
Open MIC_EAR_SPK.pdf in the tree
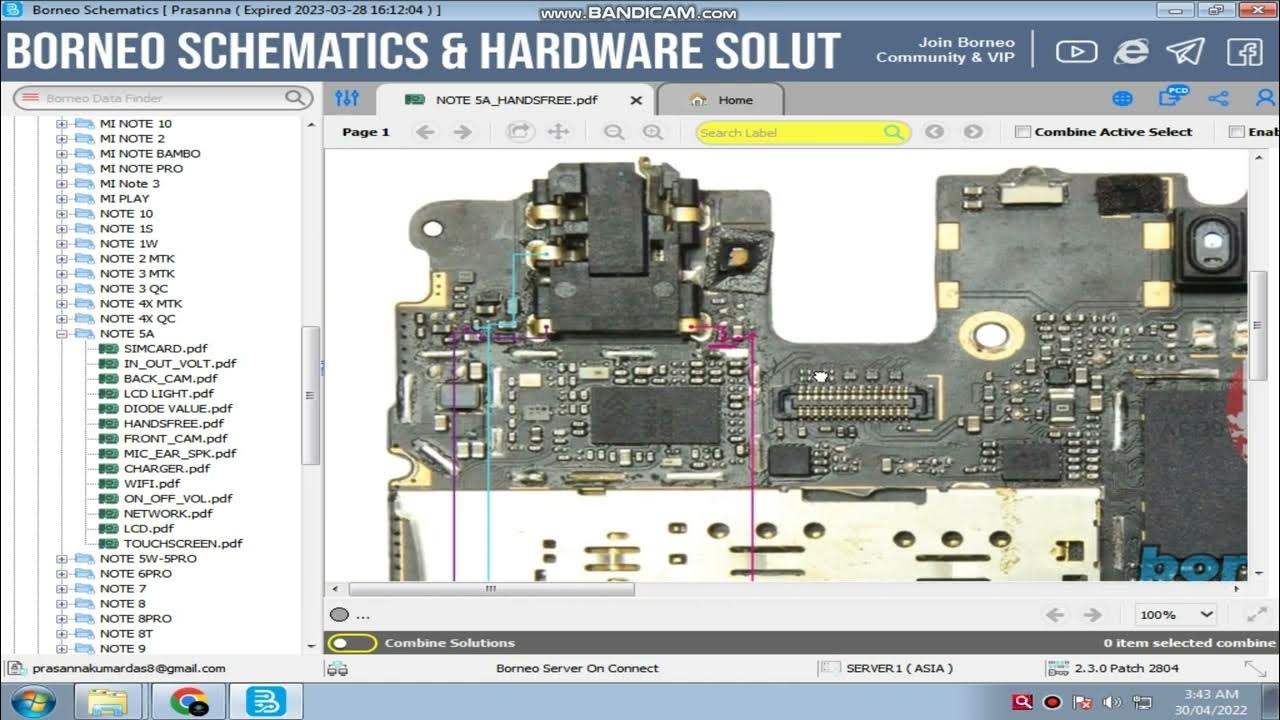(180, 454)
